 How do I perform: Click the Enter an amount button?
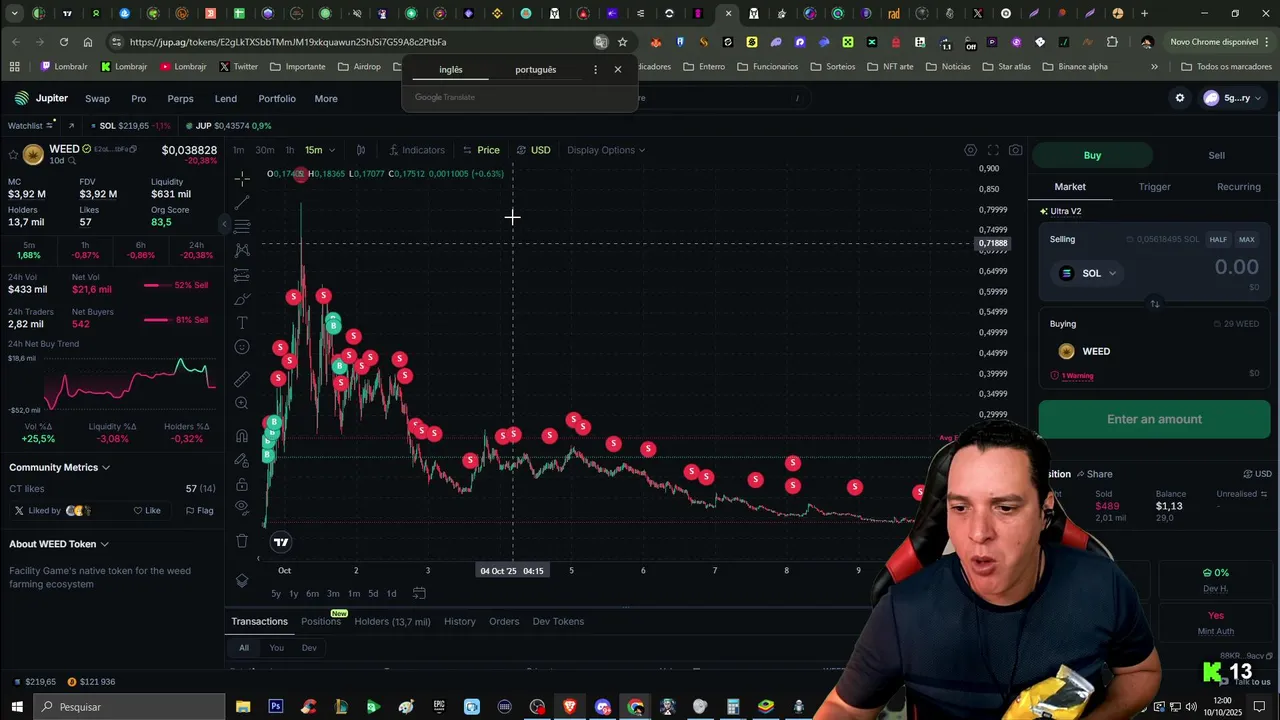coord(1154,419)
